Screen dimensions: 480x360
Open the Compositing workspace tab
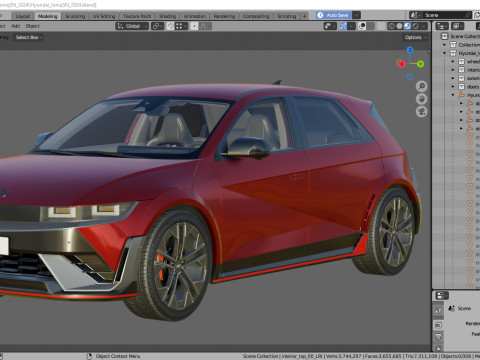pos(256,16)
